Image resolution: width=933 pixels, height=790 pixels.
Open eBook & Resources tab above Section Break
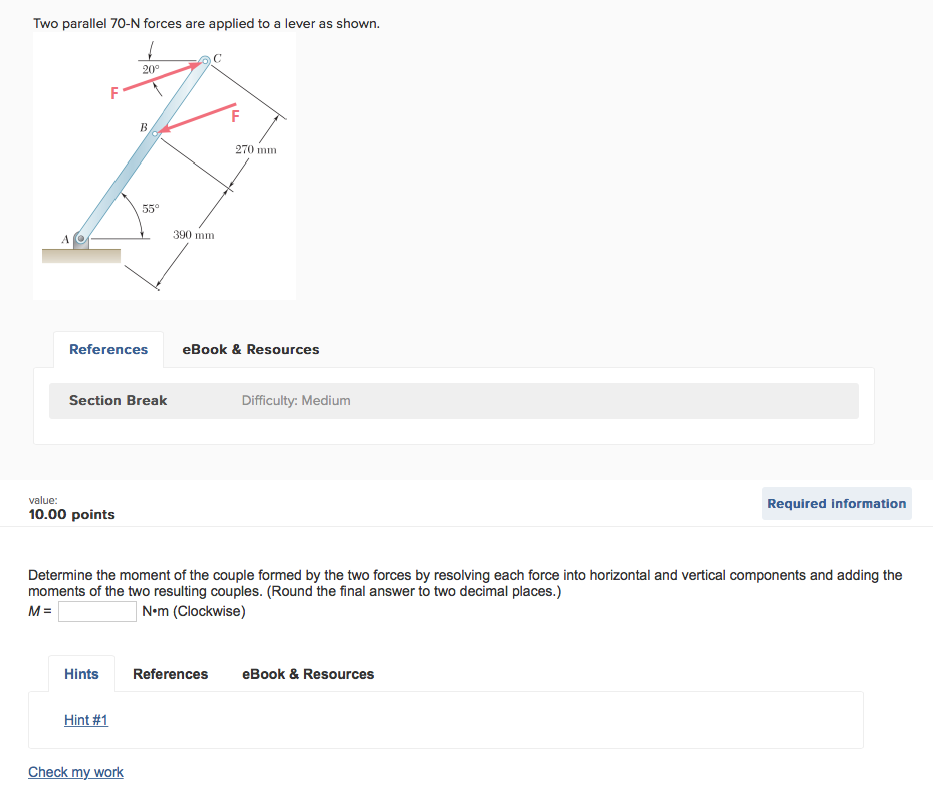click(251, 350)
